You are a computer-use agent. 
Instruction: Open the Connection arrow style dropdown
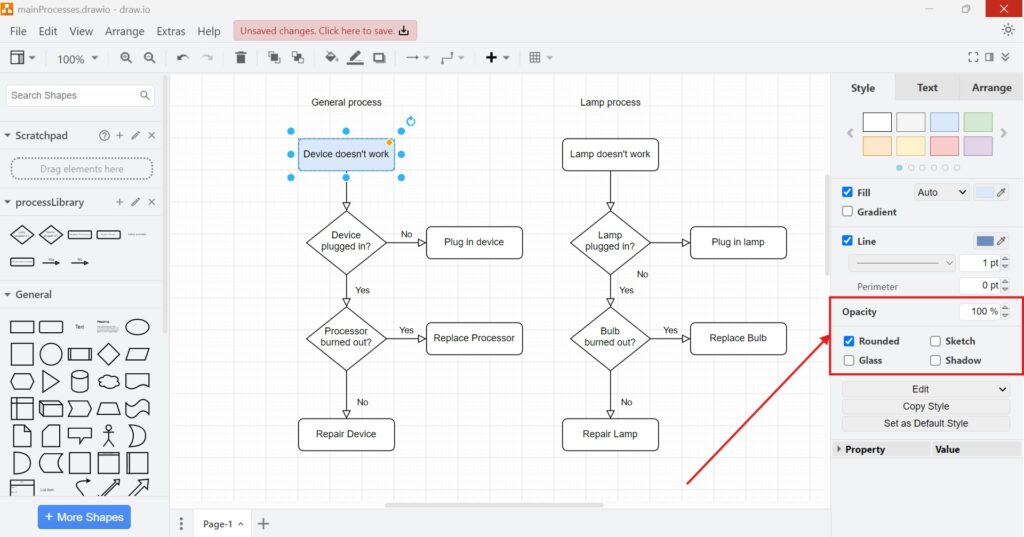(417, 57)
